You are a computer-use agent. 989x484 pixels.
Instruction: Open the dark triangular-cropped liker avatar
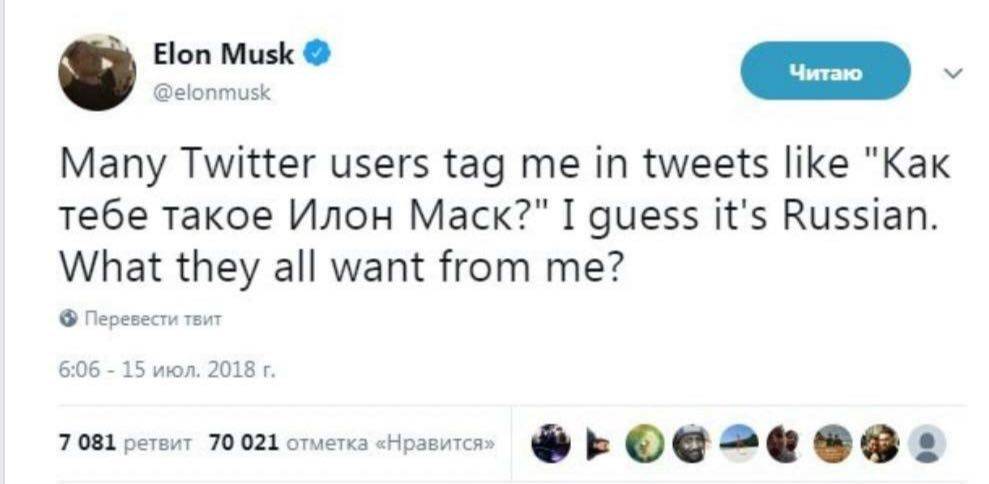point(597,444)
